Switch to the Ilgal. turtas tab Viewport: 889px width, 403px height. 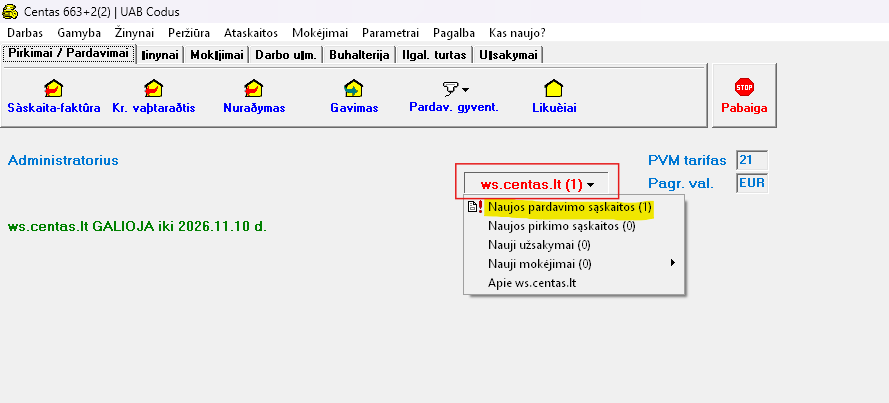[434, 55]
